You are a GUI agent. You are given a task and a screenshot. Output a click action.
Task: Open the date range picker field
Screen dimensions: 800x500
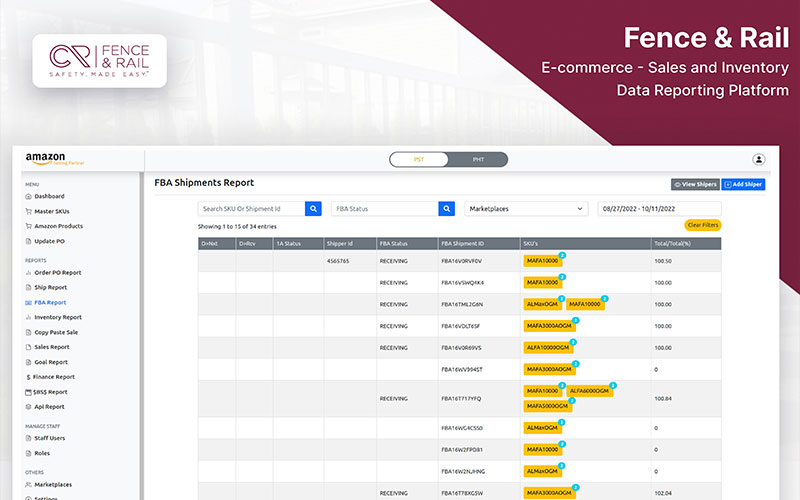(x=658, y=209)
